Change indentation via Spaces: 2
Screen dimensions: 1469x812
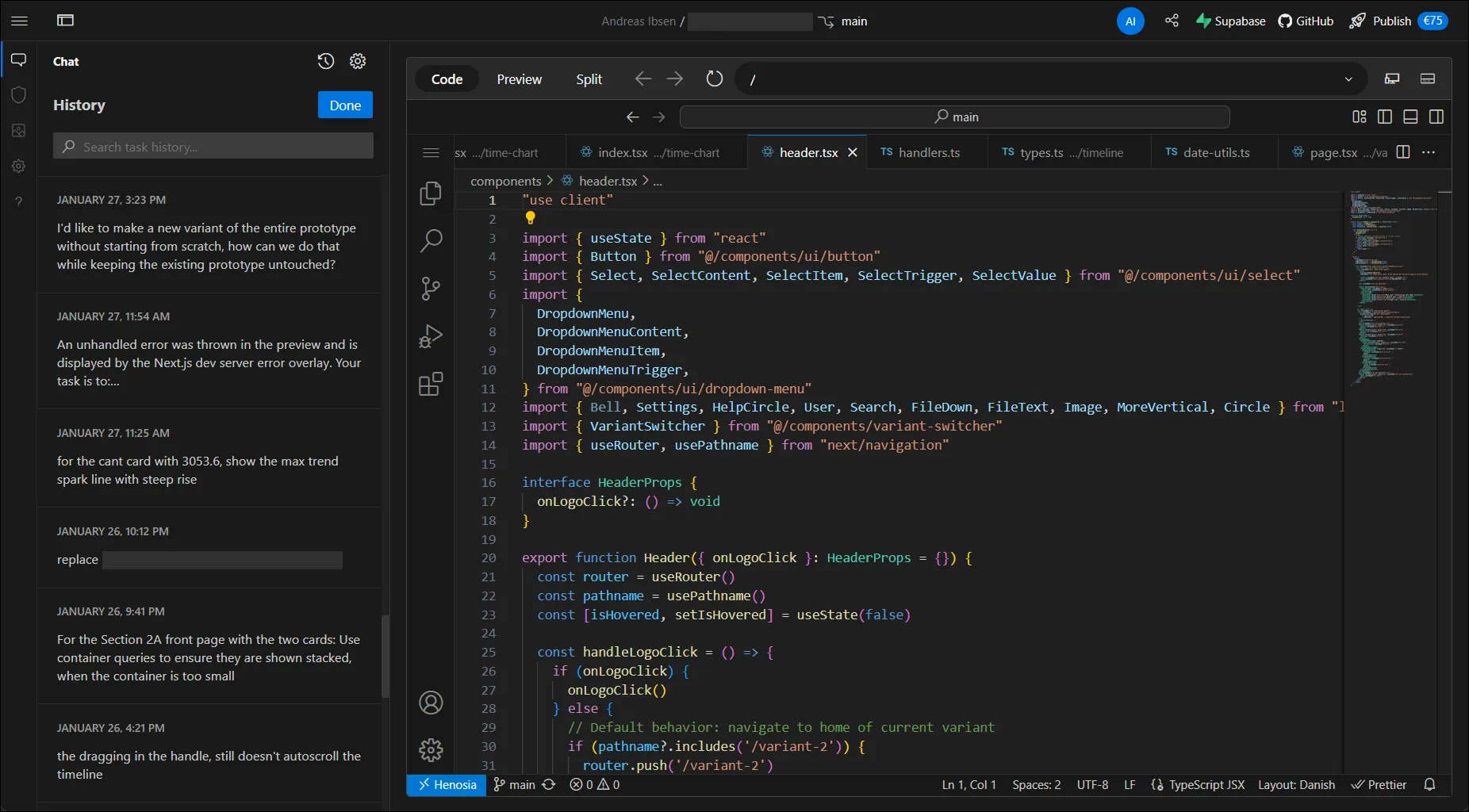point(1036,785)
